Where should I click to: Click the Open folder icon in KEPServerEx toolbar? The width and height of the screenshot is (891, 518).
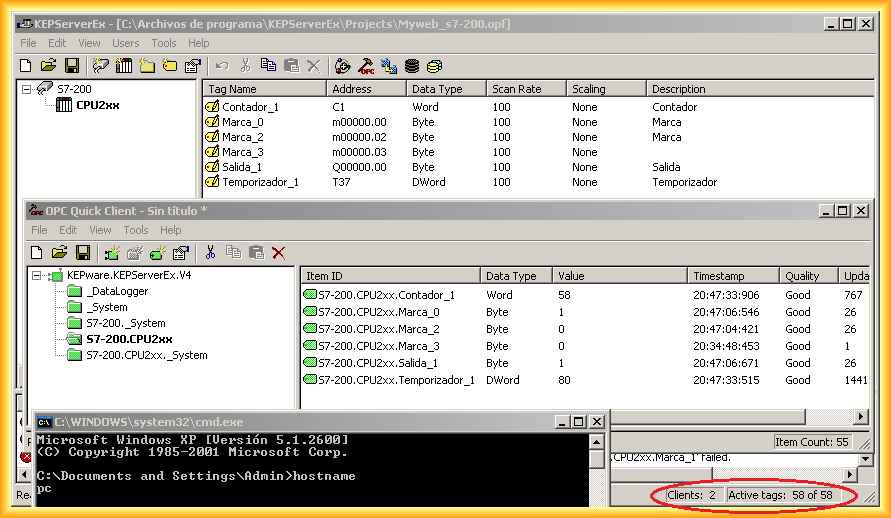coord(50,66)
